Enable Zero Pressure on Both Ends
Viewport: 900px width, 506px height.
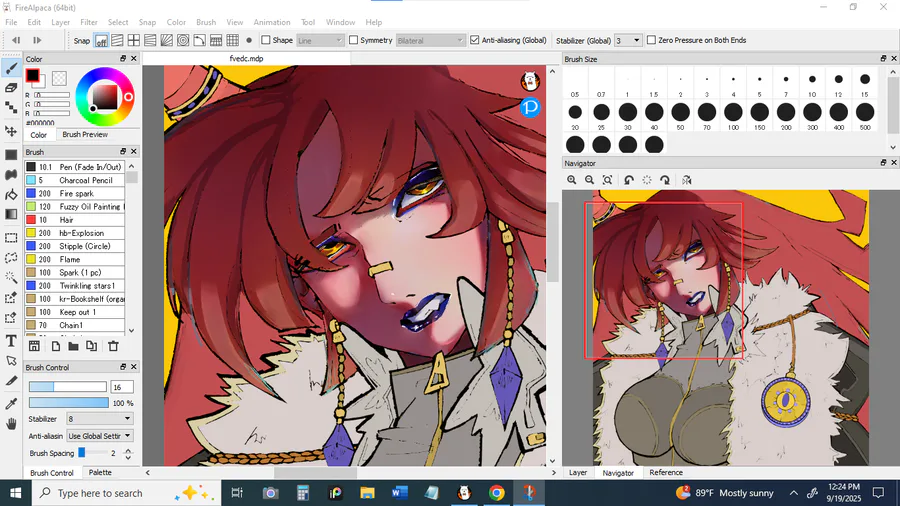651,40
